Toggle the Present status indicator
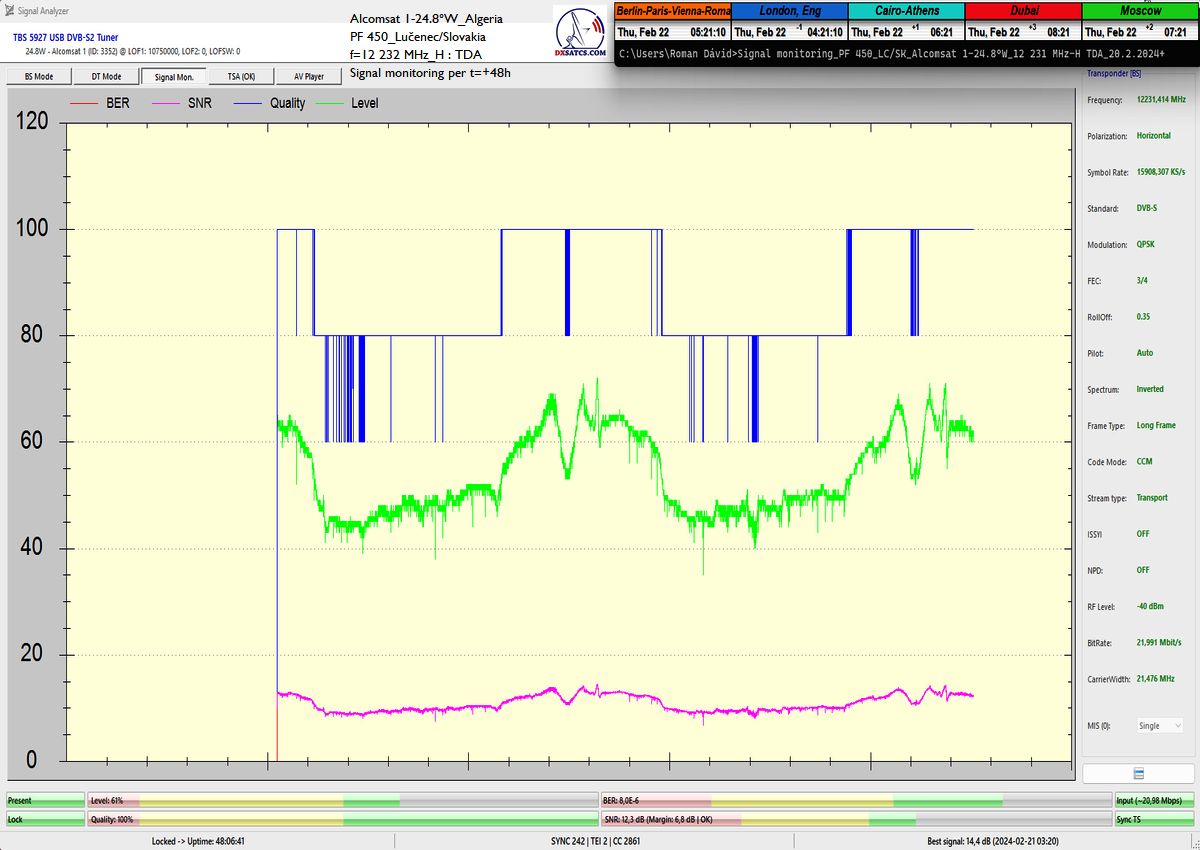Viewport: 1200px width, 850px height. [44, 801]
